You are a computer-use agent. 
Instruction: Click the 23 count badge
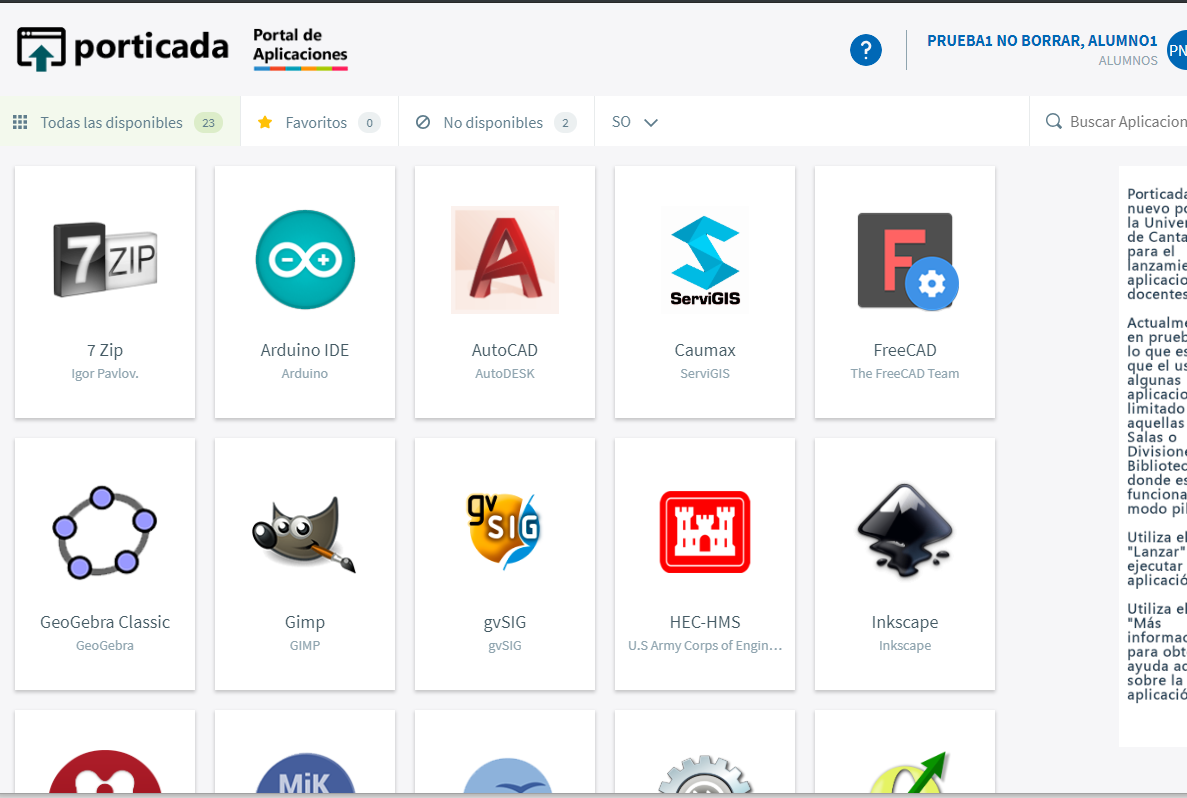pos(208,123)
